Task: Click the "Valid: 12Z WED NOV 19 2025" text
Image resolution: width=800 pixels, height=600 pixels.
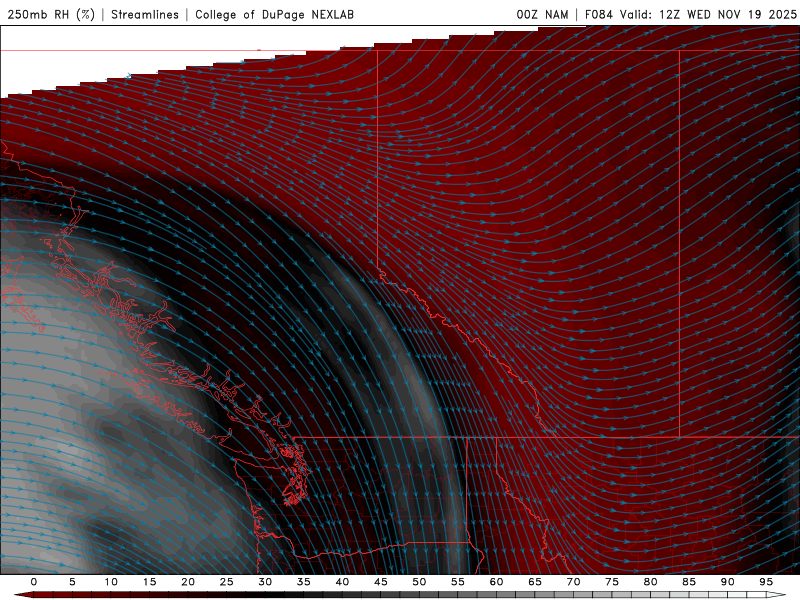Action: (708, 14)
